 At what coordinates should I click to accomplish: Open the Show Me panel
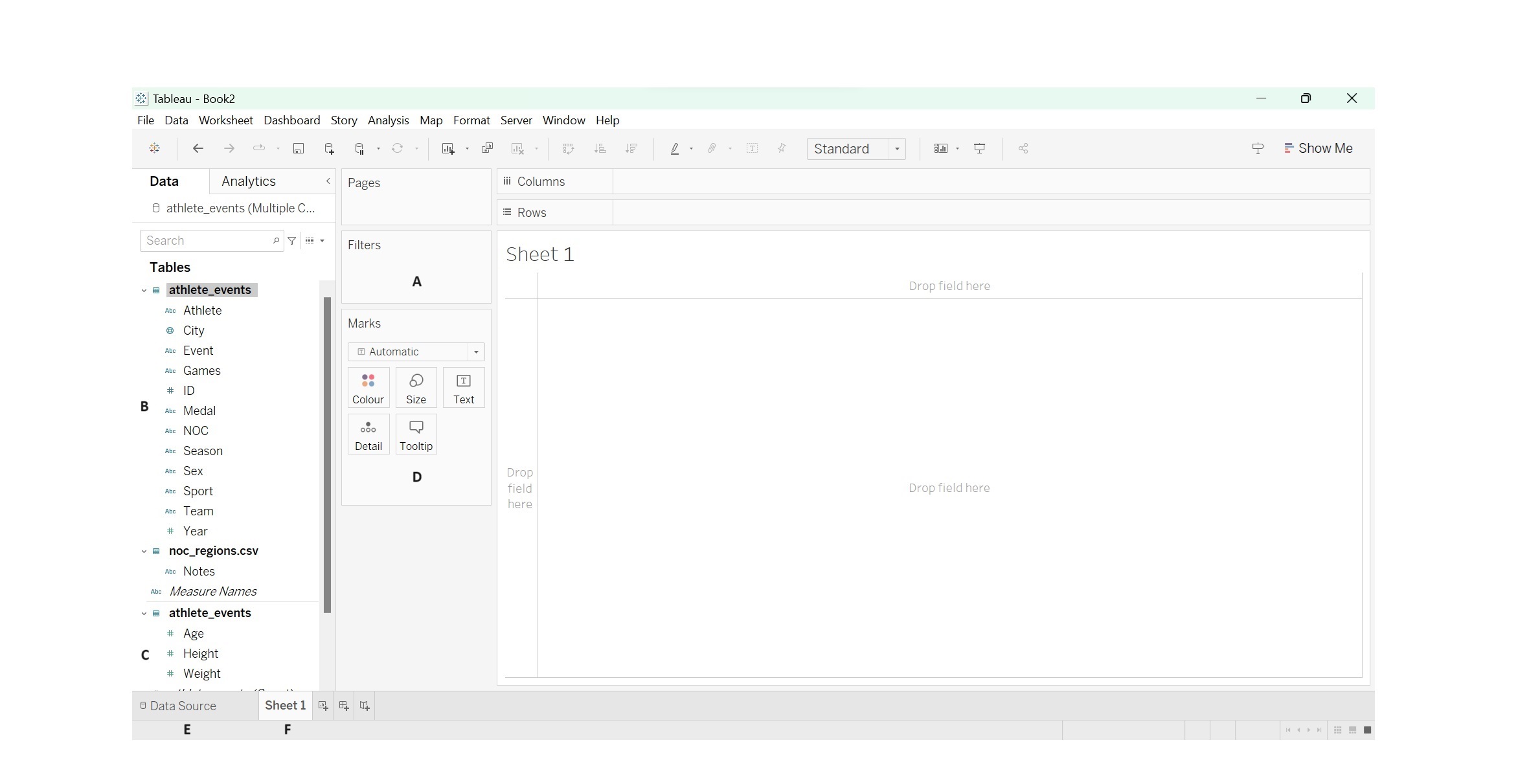pos(1319,148)
